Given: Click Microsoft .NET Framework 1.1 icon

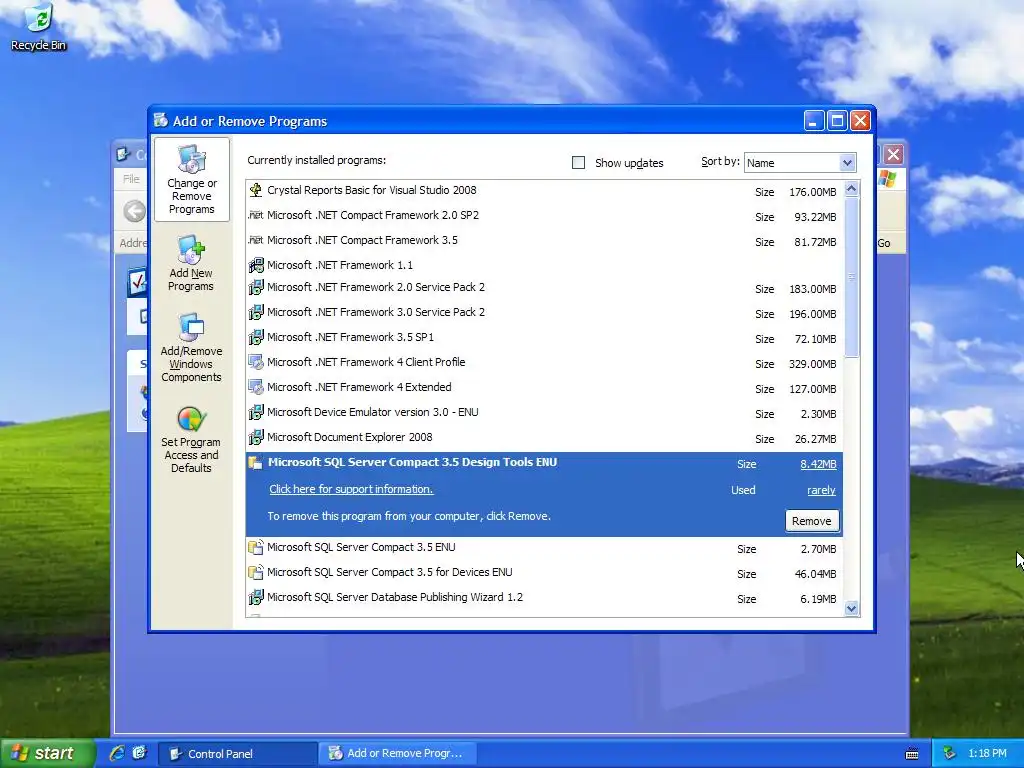Looking at the screenshot, I should (x=256, y=265).
